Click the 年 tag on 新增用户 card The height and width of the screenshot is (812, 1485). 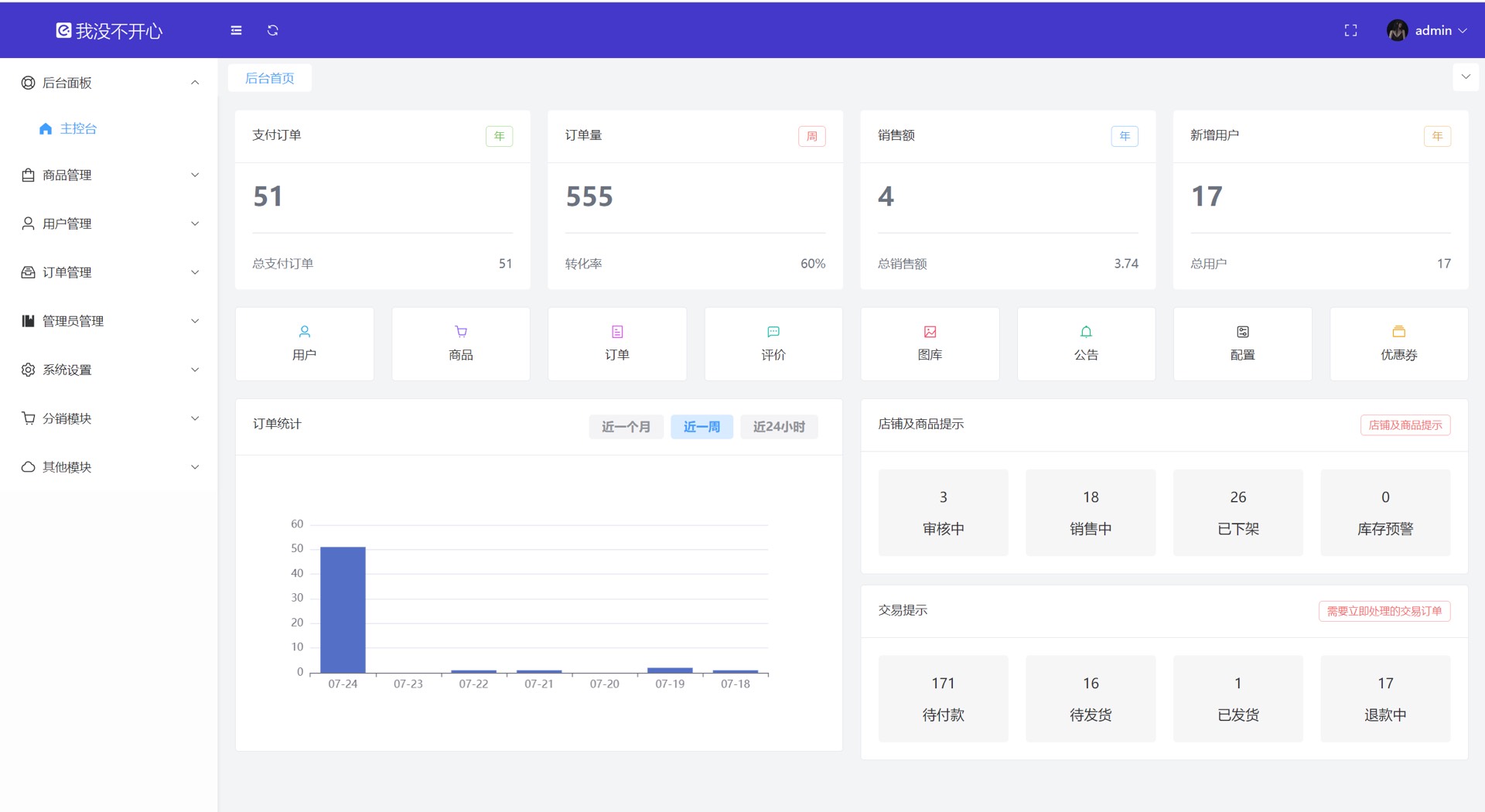[x=1437, y=136]
